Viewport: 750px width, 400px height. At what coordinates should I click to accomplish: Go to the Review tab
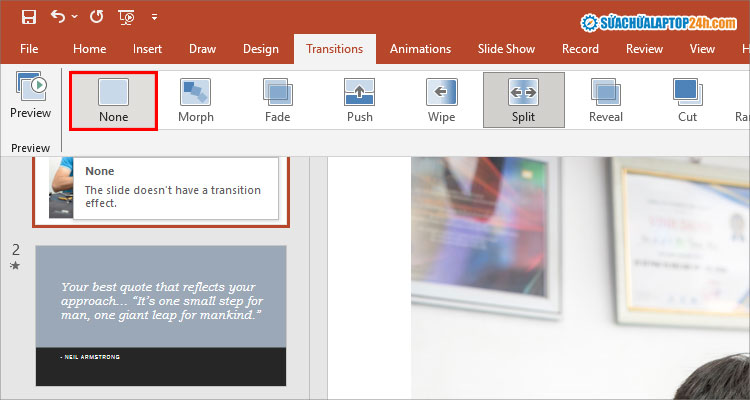pos(644,49)
